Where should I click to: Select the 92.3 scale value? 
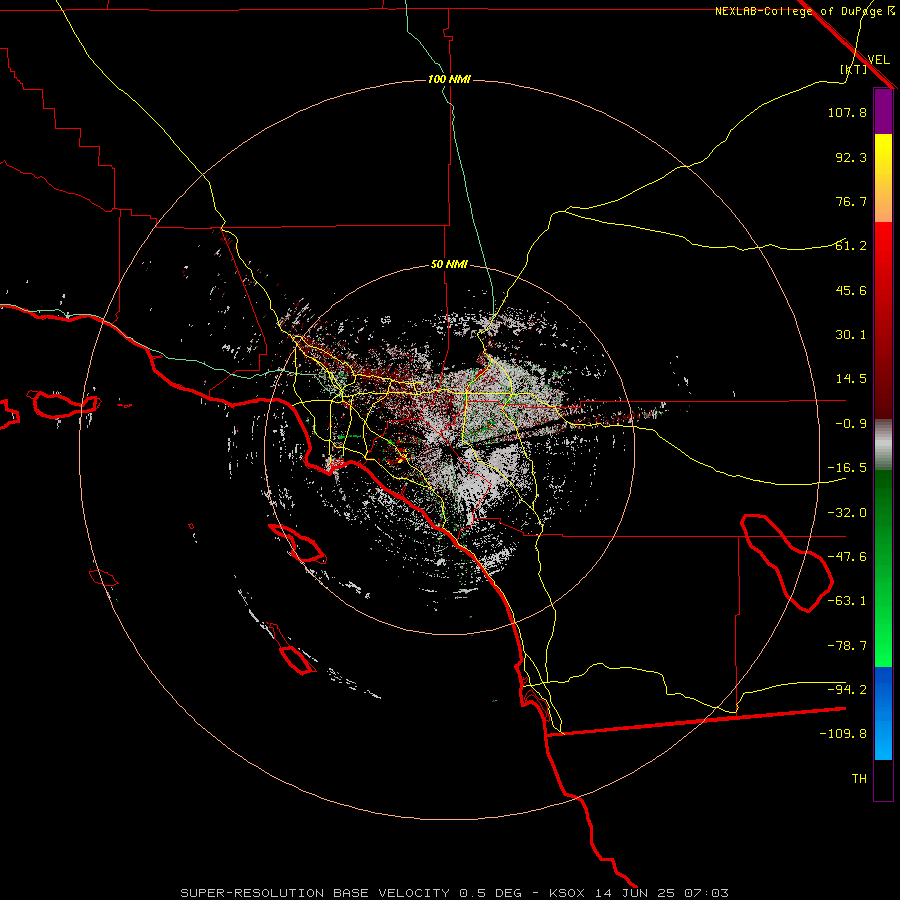pyautogui.click(x=851, y=157)
